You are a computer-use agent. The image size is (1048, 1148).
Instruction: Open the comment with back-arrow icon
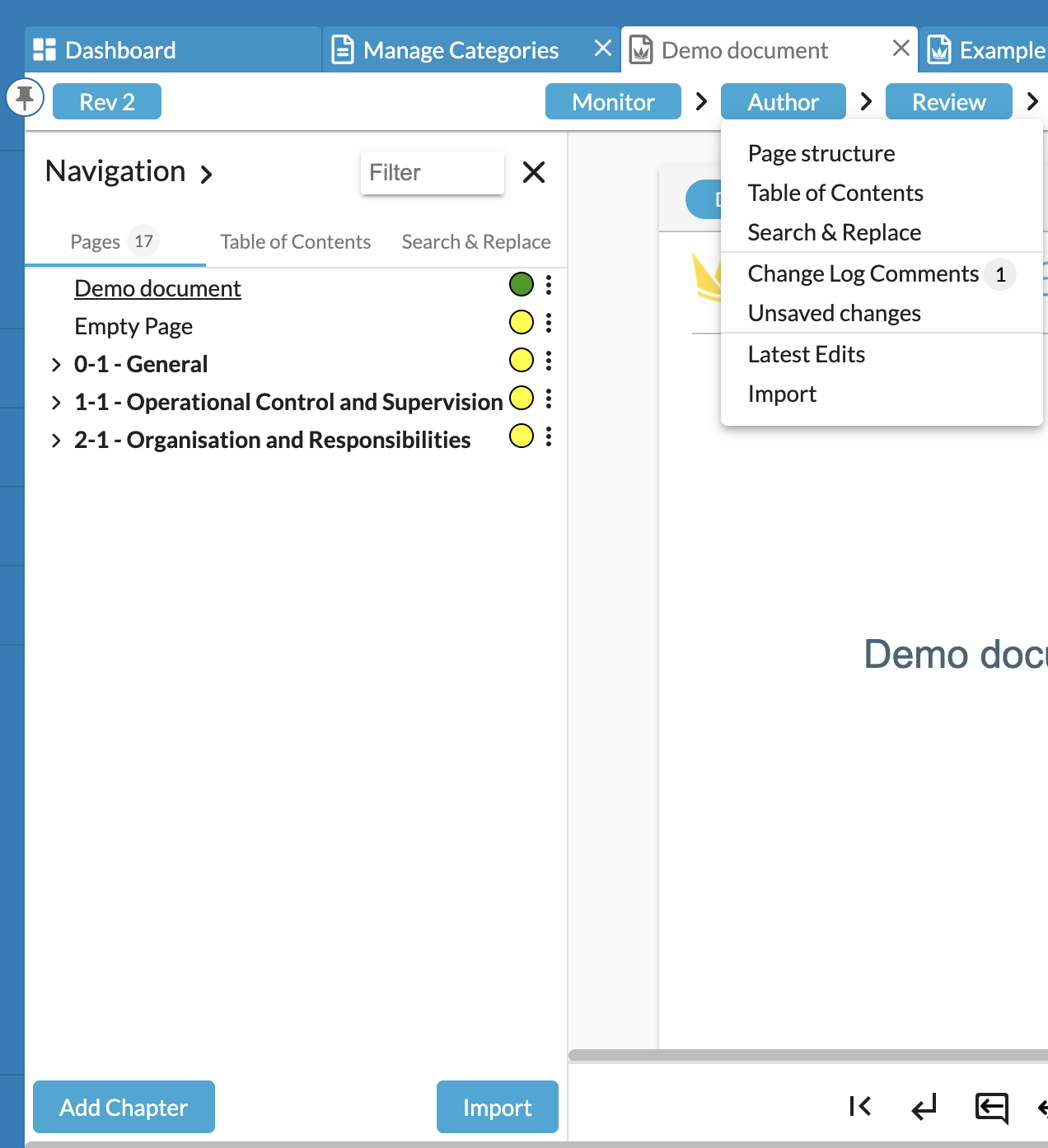click(x=991, y=1107)
